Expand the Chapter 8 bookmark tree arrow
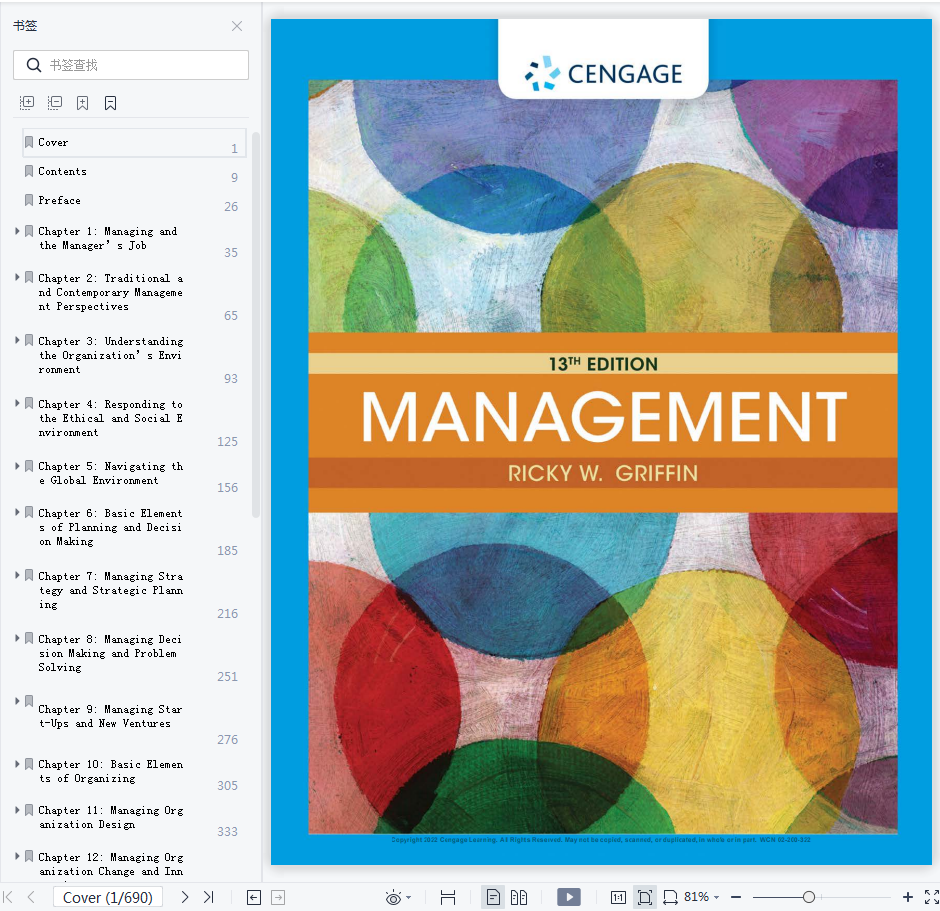This screenshot has width=940, height=911. [x=17, y=638]
